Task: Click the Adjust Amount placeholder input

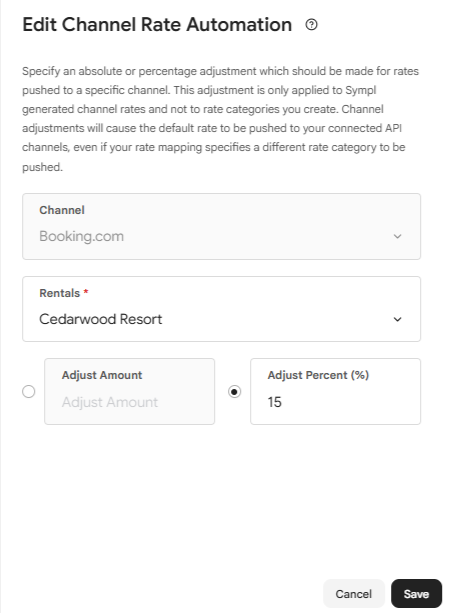Action: click(x=129, y=391)
